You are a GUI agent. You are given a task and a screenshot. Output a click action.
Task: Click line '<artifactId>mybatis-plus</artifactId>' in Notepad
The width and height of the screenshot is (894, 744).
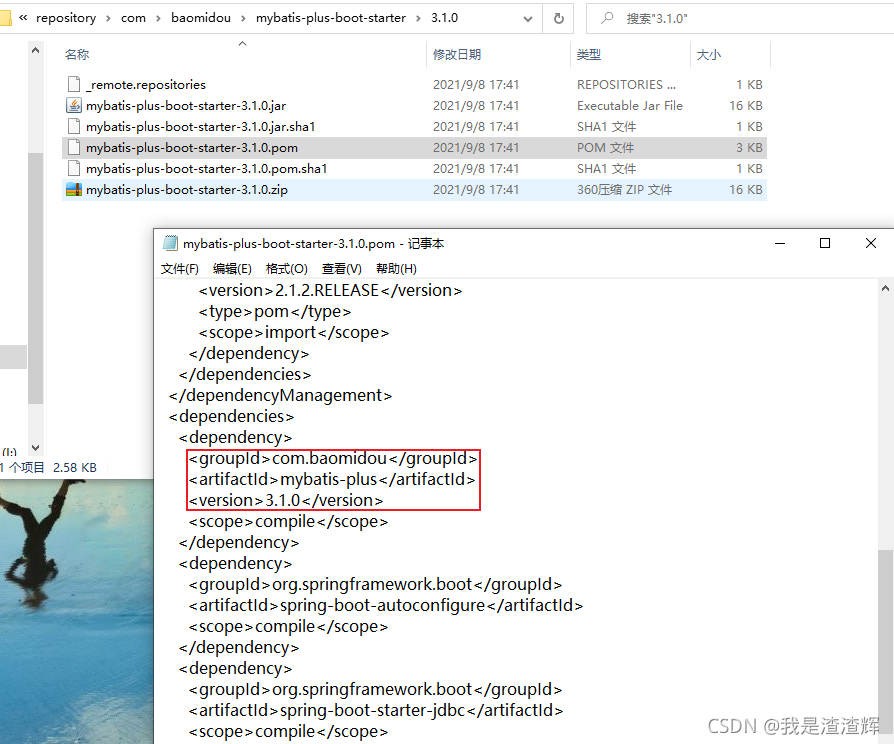pos(332,479)
